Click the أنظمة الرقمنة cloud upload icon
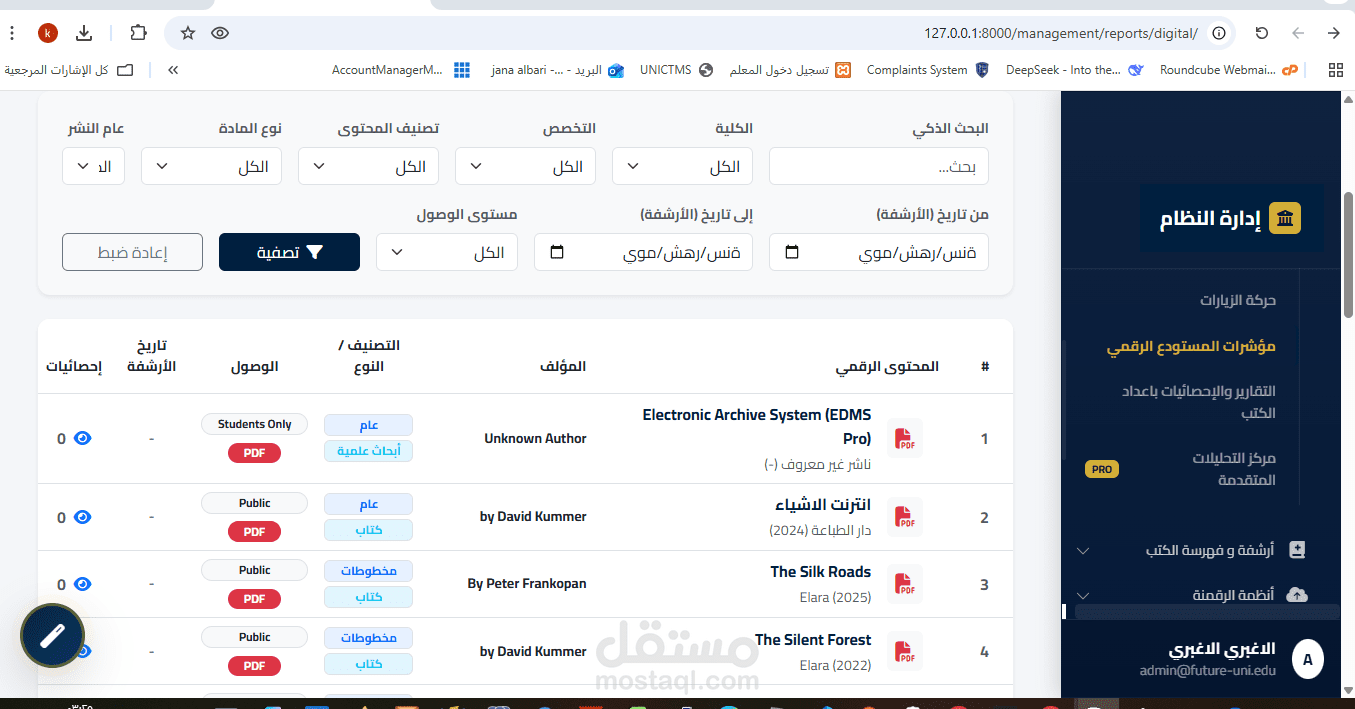This screenshot has height=709, width=1355. [x=1297, y=595]
